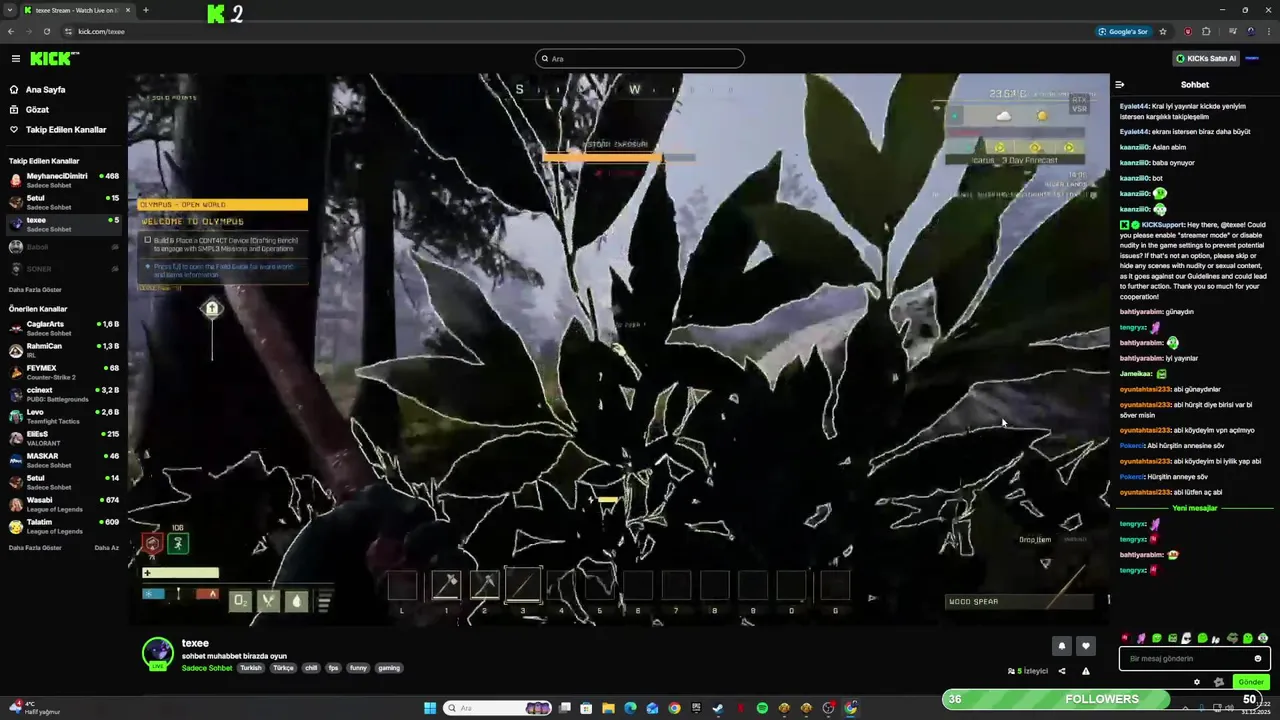Open Google'a Sor lens button
The width and height of the screenshot is (1280, 720).
pyautogui.click(x=1123, y=31)
